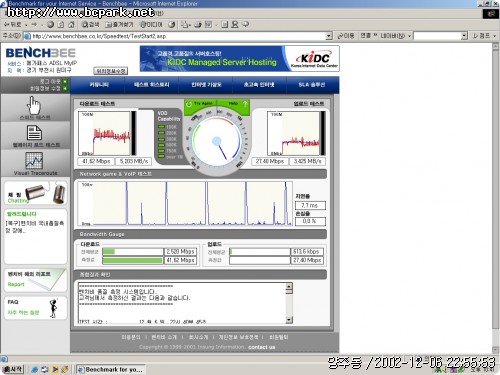Click page vertical scrollbar up arrow
This screenshot has height=375, width=500.
coord(495,46)
